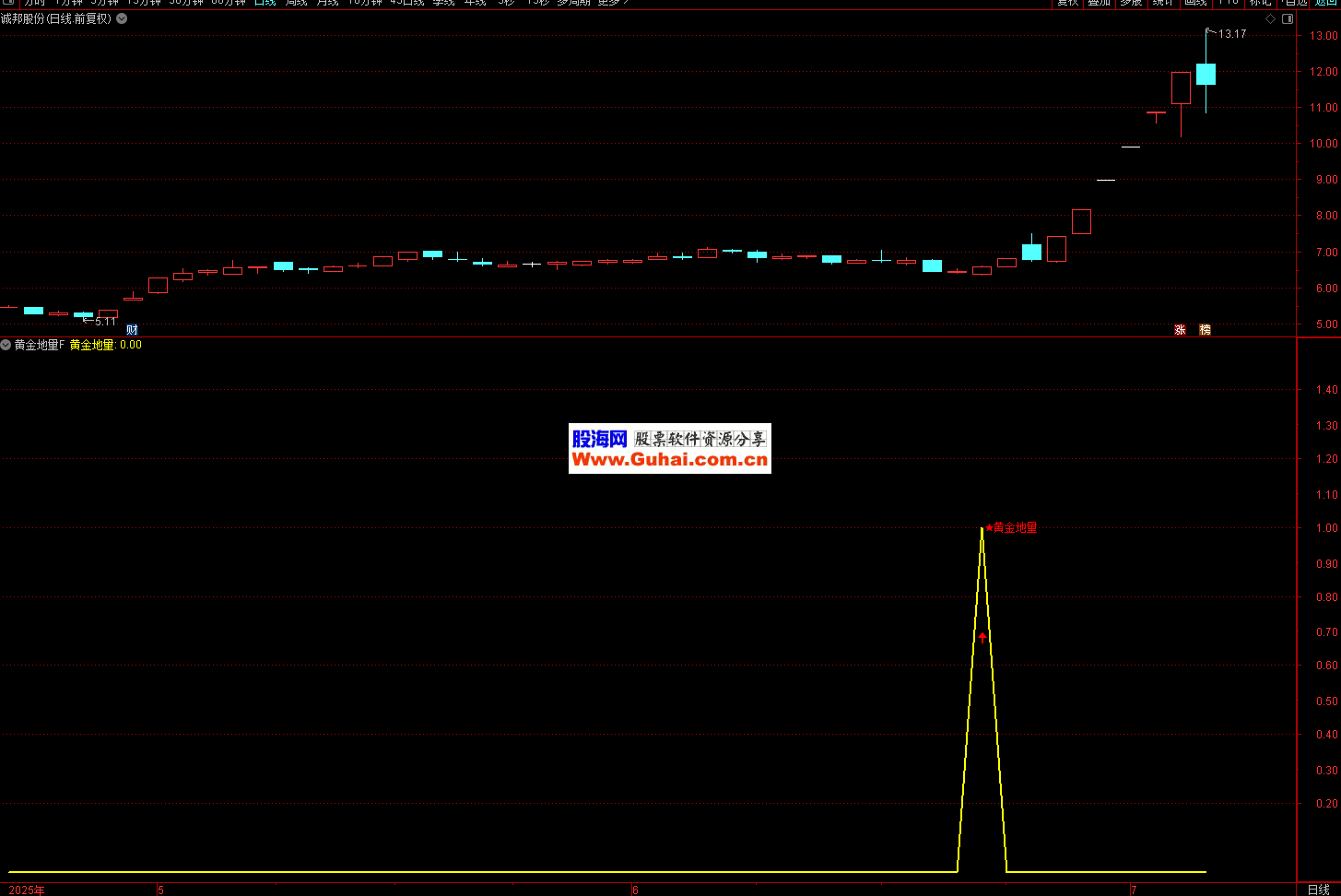Click the 10.00 price axis label

(x=1323, y=144)
